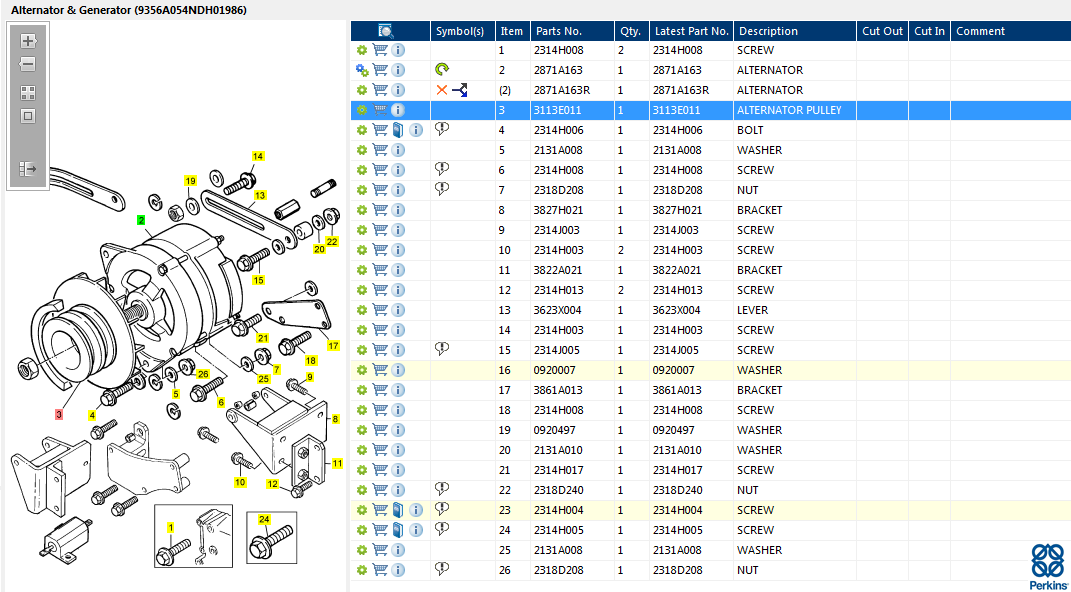
Task: Open info for item 2 ALTERNATOR
Action: tap(398, 70)
